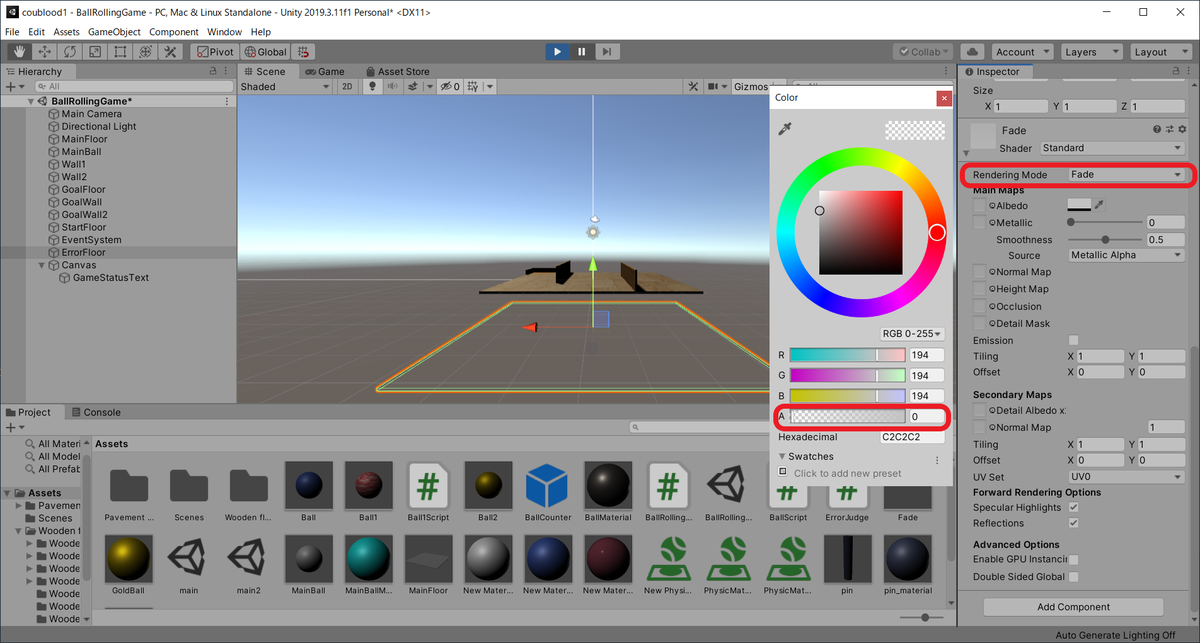
Task: Open the UV Set dropdown
Action: [x=1126, y=477]
